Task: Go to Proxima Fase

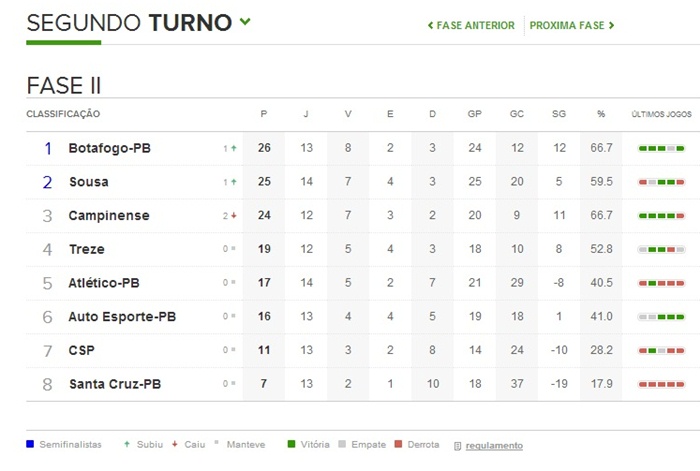Action: coord(572,25)
